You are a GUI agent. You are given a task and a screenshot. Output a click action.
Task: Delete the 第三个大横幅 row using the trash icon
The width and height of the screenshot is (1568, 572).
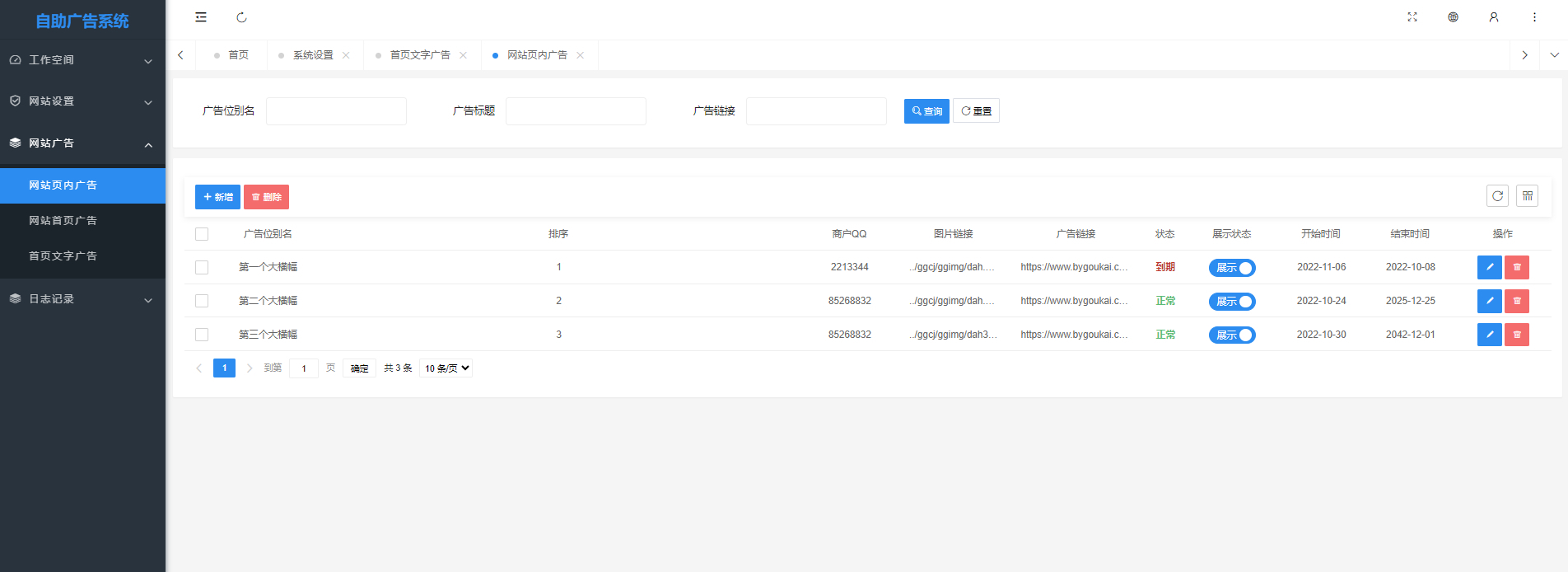tap(1516, 335)
